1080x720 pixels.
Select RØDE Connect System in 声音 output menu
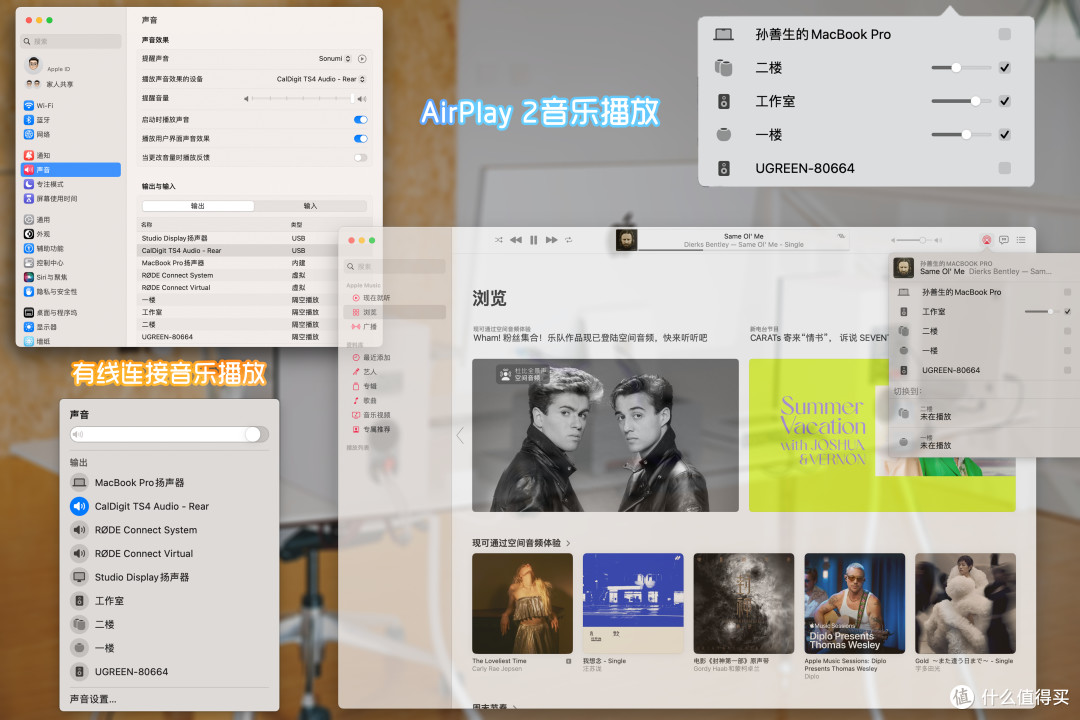pyautogui.click(x=169, y=530)
